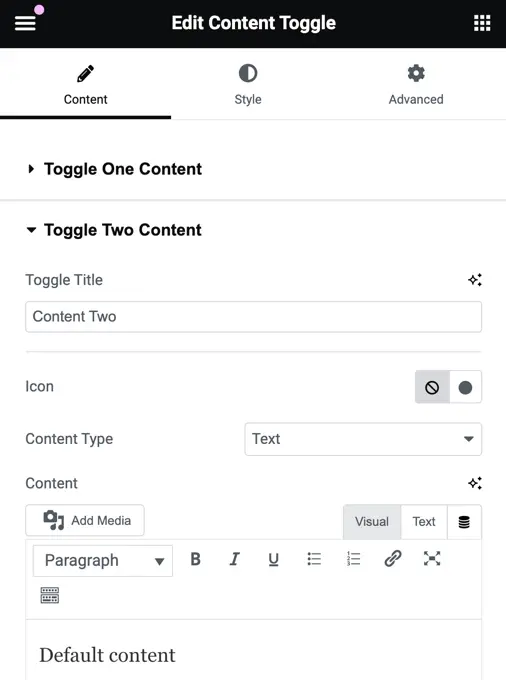Screen dimensions: 506x680
Task: Select the None icon option
Action: coord(432,387)
